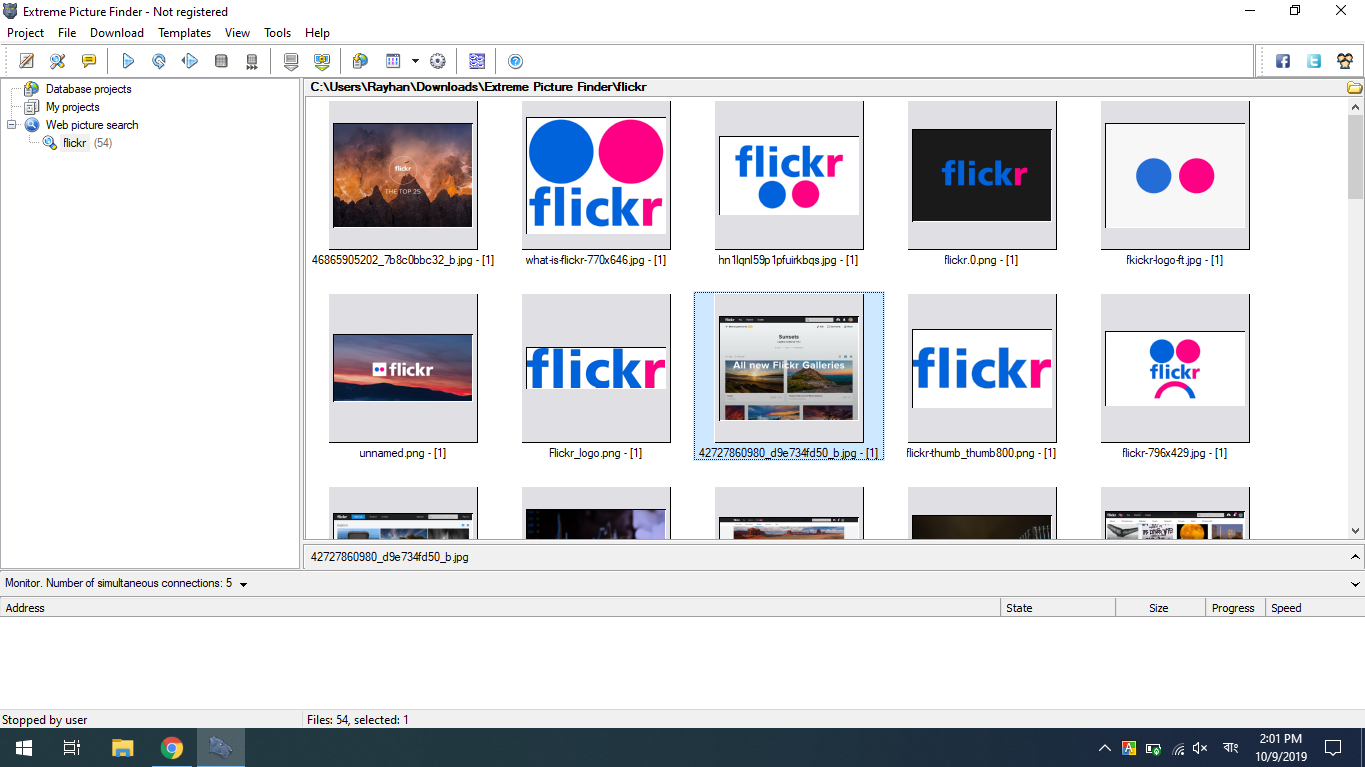The image size is (1365, 767).
Task: Open the simultaneous connections dropdown
Action: pos(243,584)
